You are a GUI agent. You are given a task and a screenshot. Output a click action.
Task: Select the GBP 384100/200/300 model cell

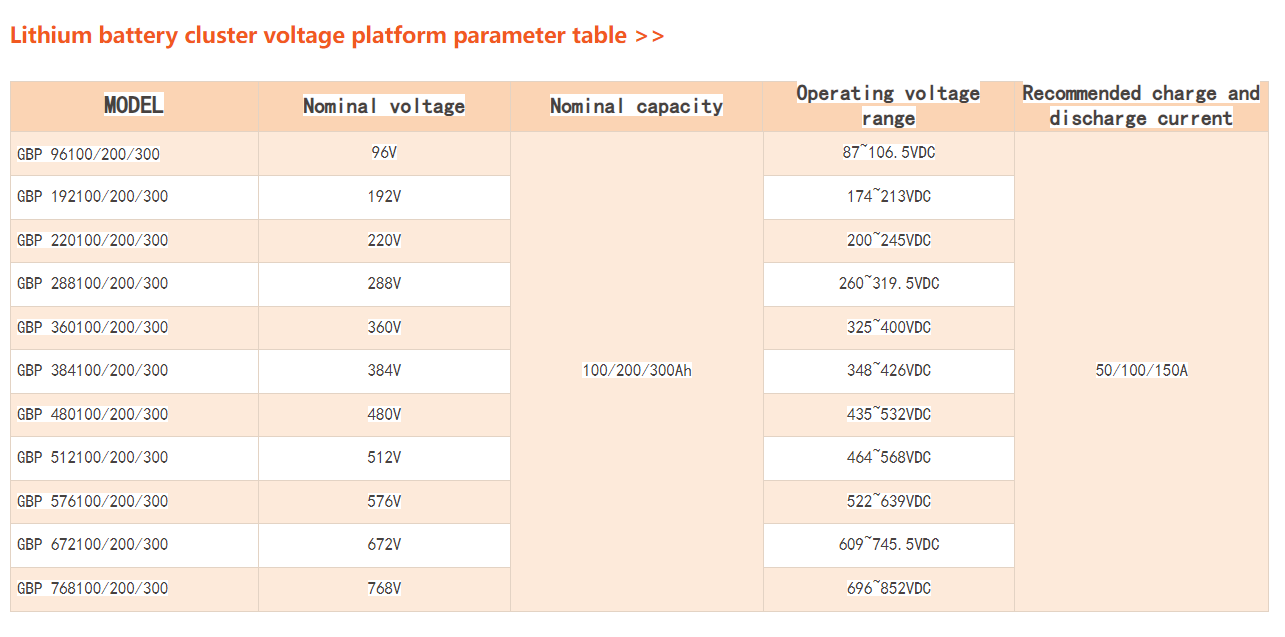[92, 371]
